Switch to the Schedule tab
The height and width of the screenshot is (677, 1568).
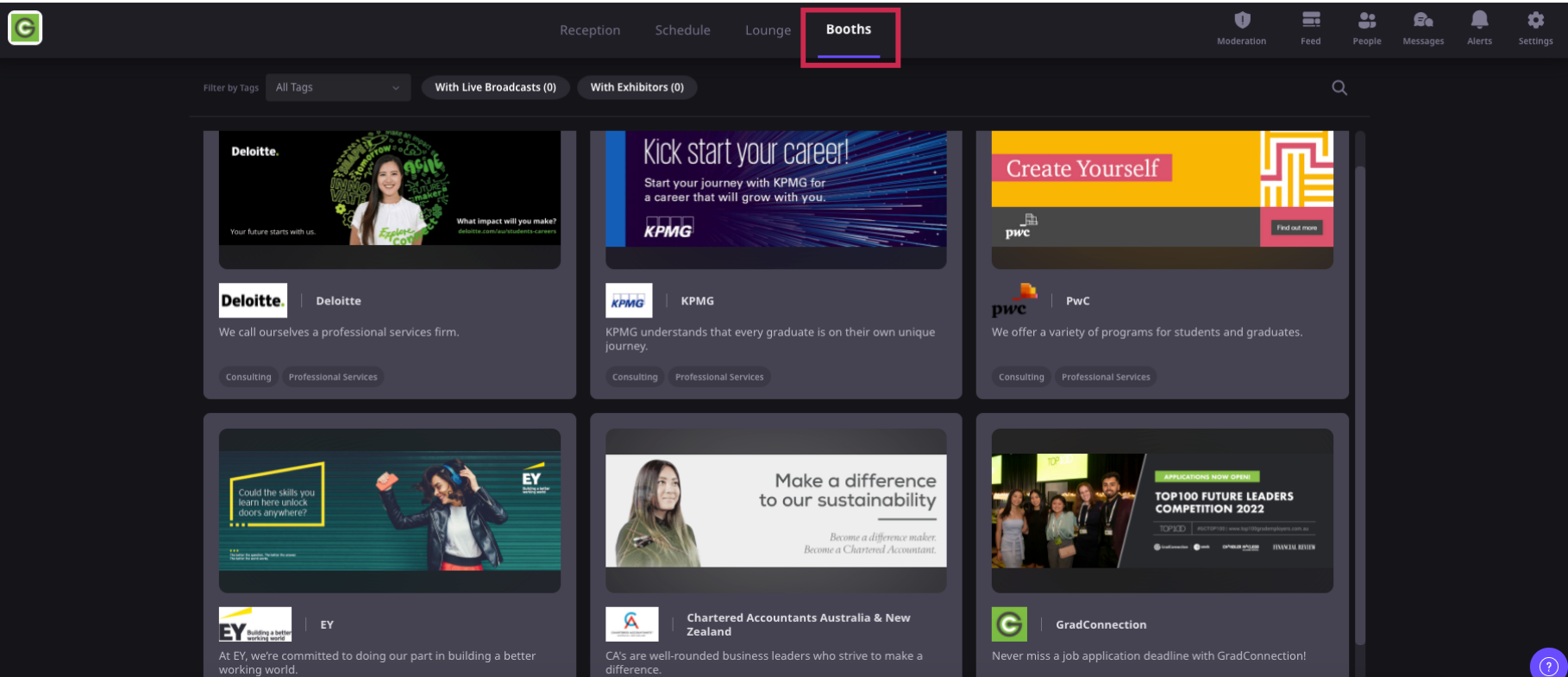coord(682,30)
